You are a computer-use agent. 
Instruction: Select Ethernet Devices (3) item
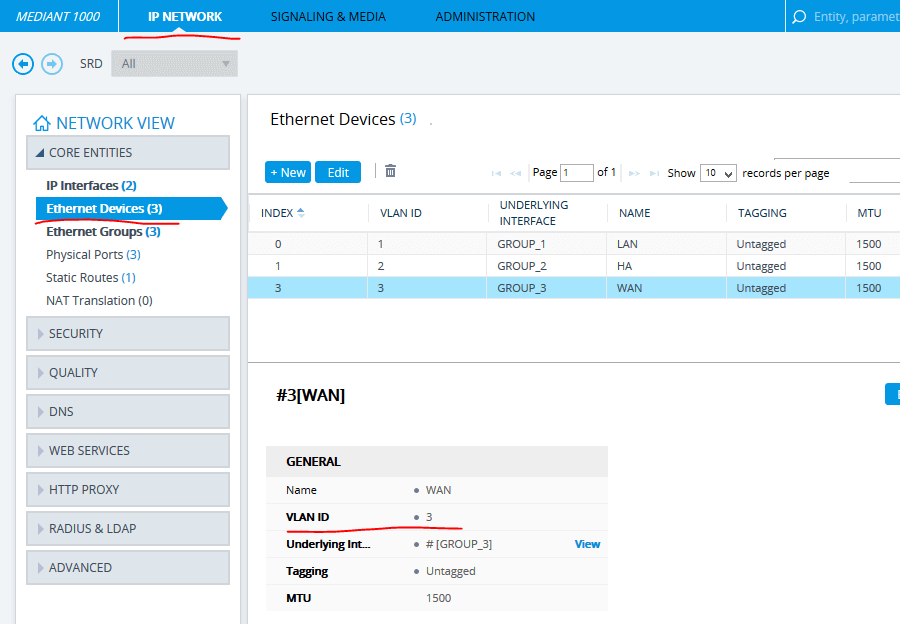[131, 208]
